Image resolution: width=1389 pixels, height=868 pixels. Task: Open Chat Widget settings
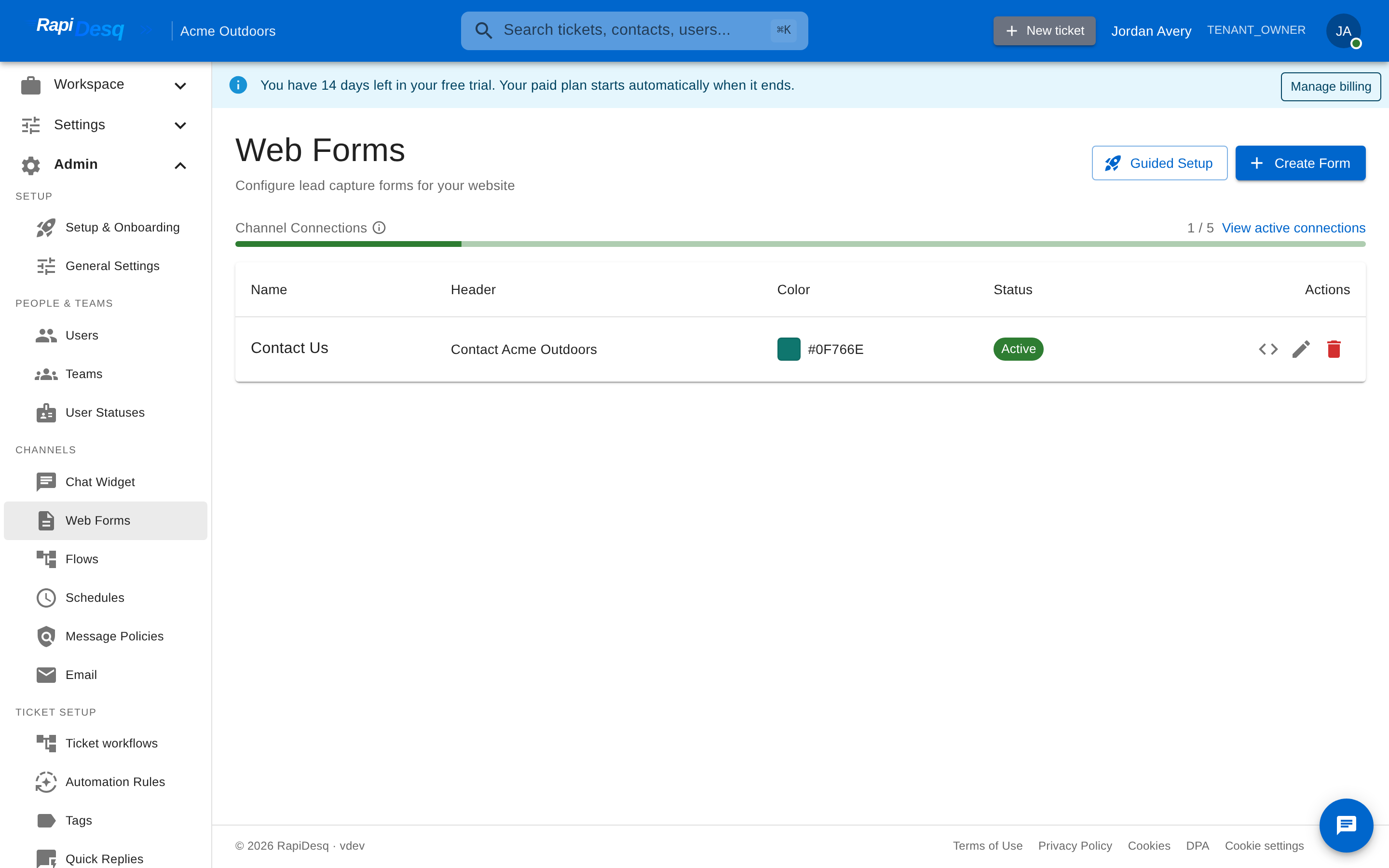click(106, 482)
